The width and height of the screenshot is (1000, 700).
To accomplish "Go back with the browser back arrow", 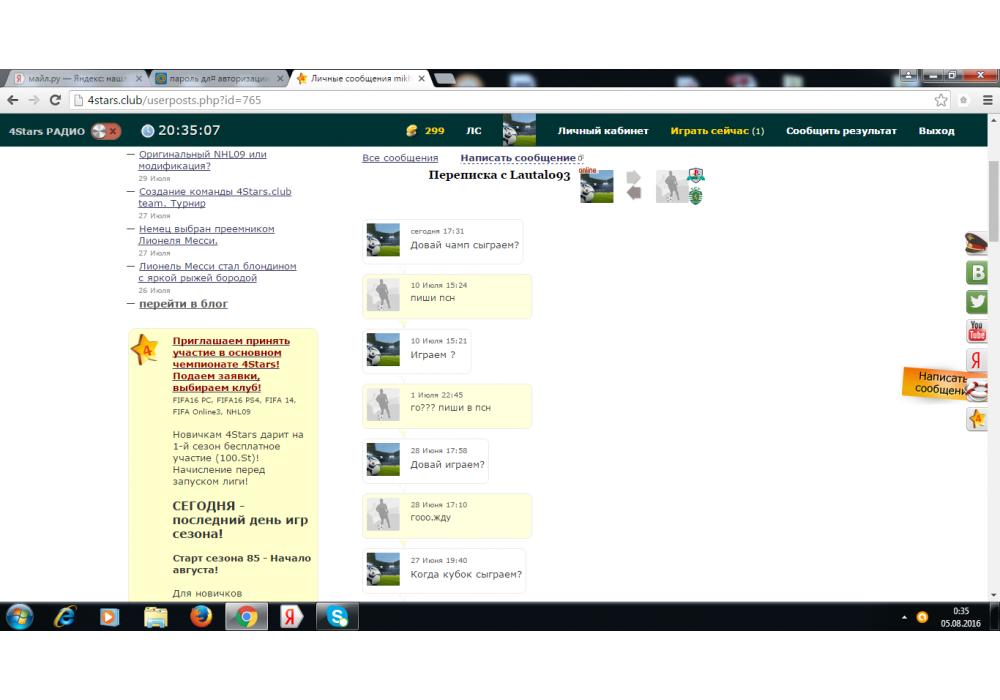I will point(13,100).
